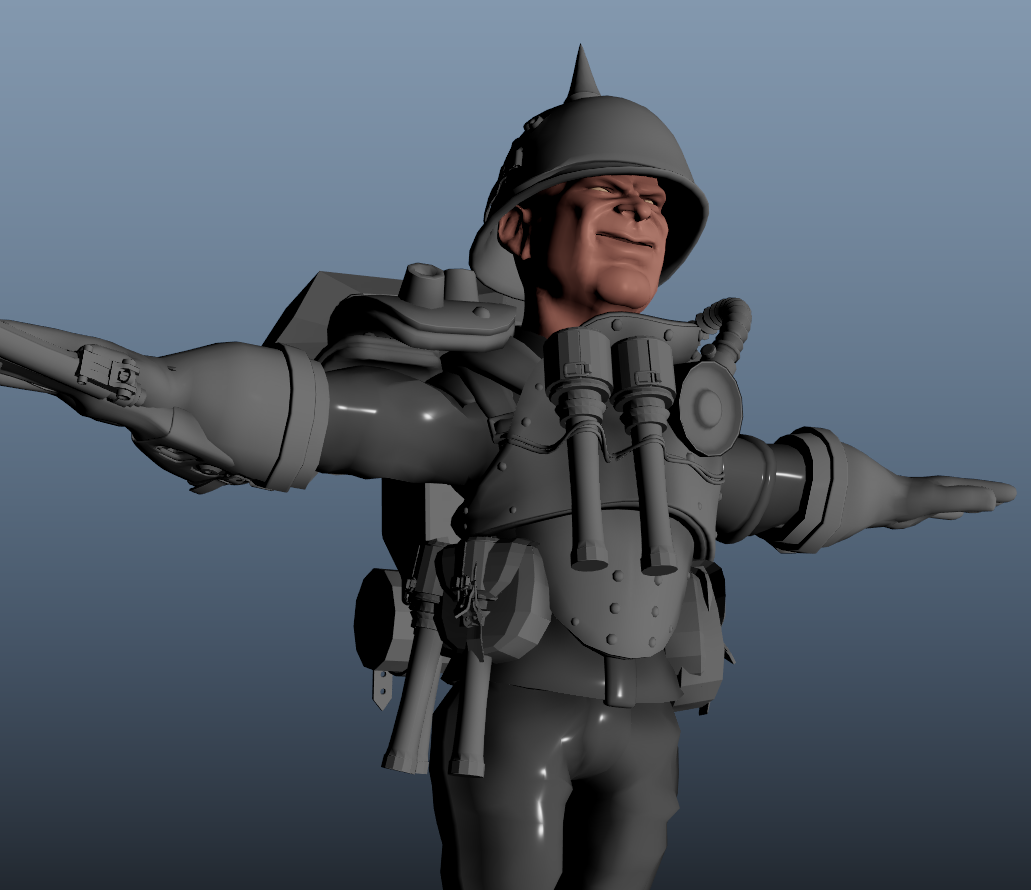This screenshot has height=890, width=1031.
Task: Select the round drum pouch on the belt
Action: tap(381, 620)
